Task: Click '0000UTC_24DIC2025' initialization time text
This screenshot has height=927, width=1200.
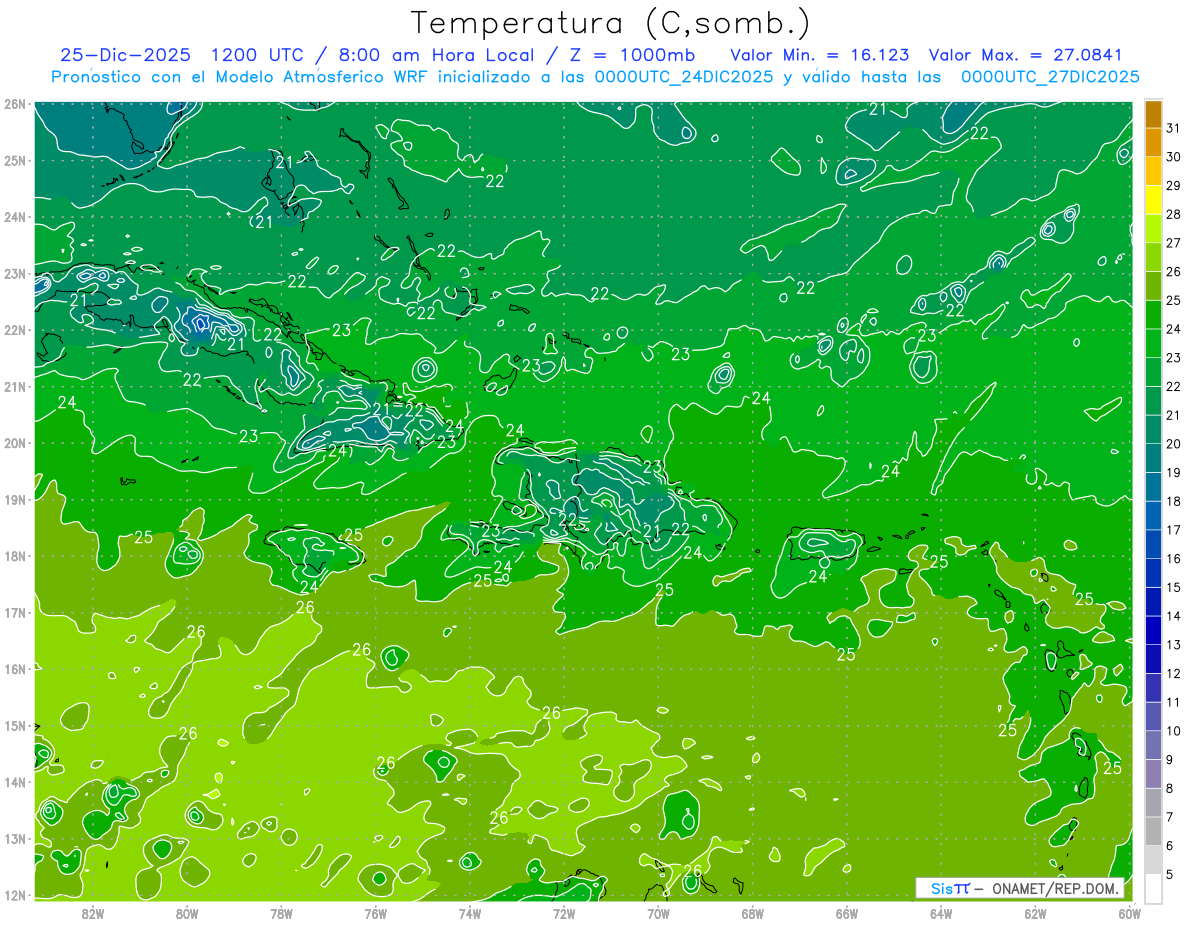Action: [684, 77]
